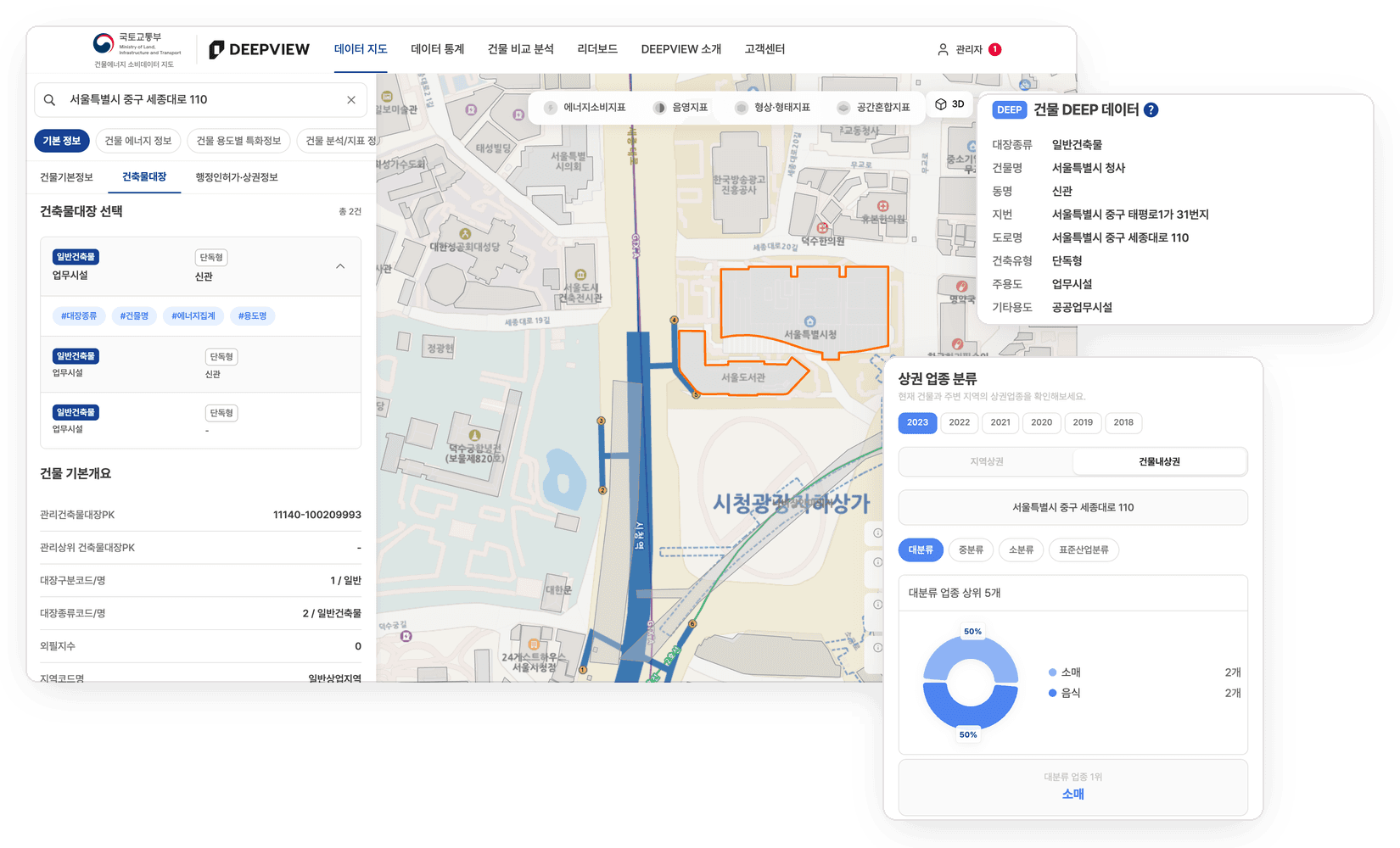Click the #에너지집계 tag chip
Image resolution: width=1400 pixels, height=848 pixels.
pyautogui.click(x=193, y=315)
